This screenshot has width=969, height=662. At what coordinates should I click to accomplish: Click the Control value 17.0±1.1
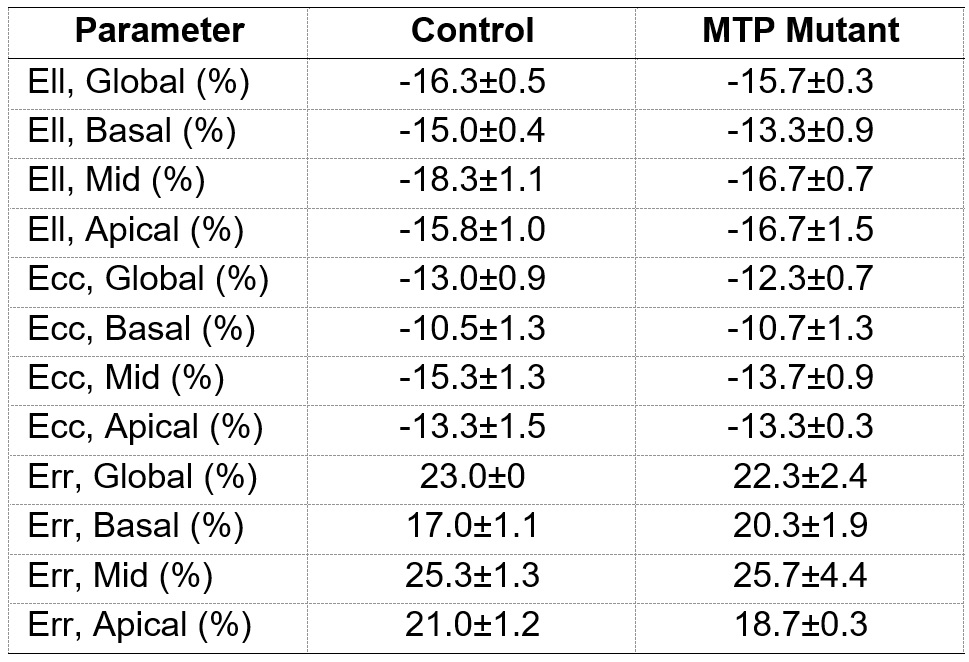point(473,527)
